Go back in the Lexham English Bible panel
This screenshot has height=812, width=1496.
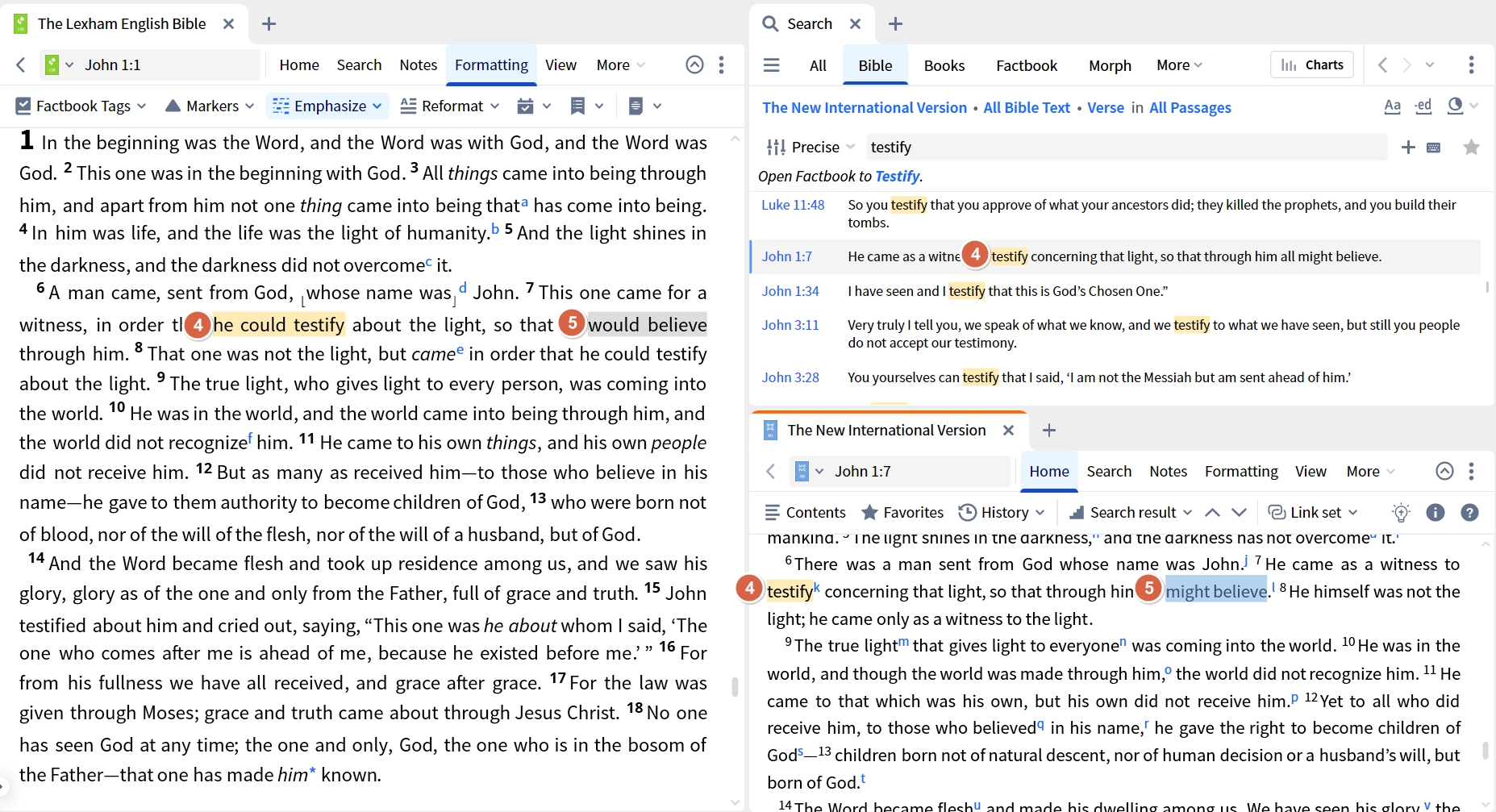point(21,65)
